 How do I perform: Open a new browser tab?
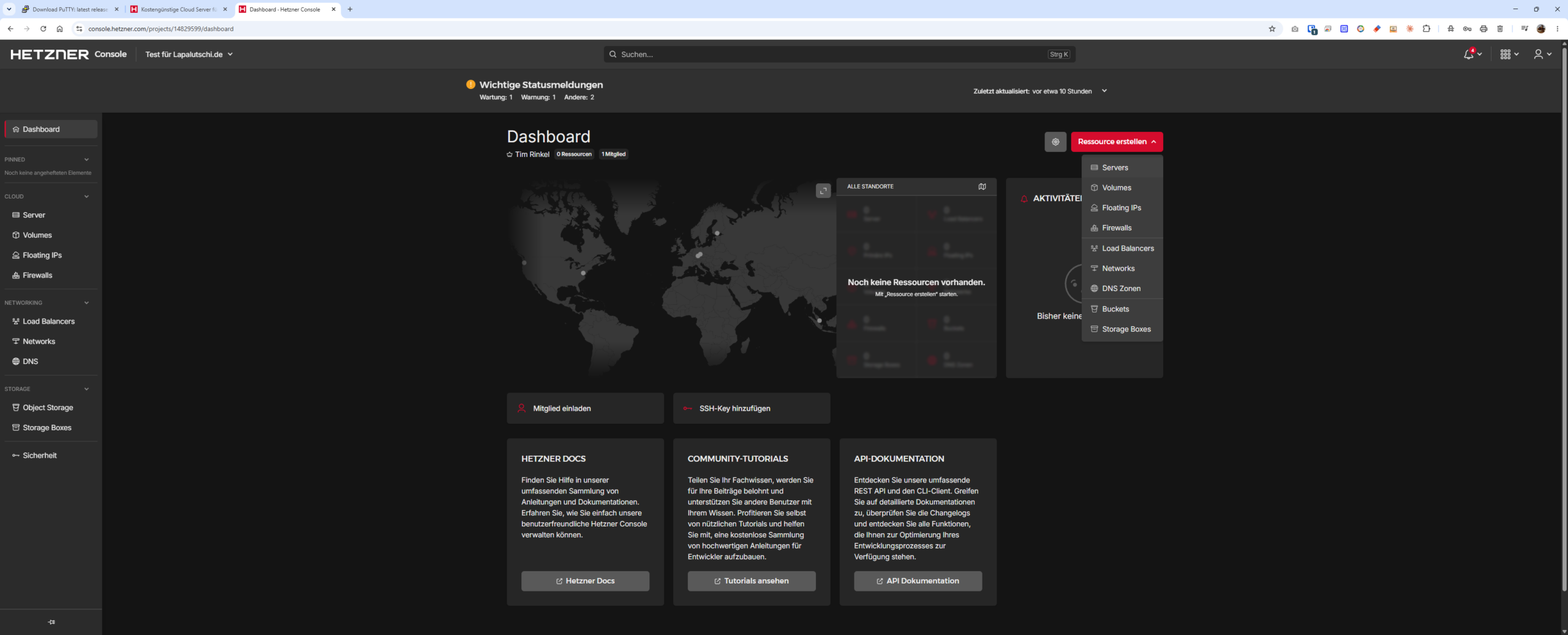[x=350, y=9]
